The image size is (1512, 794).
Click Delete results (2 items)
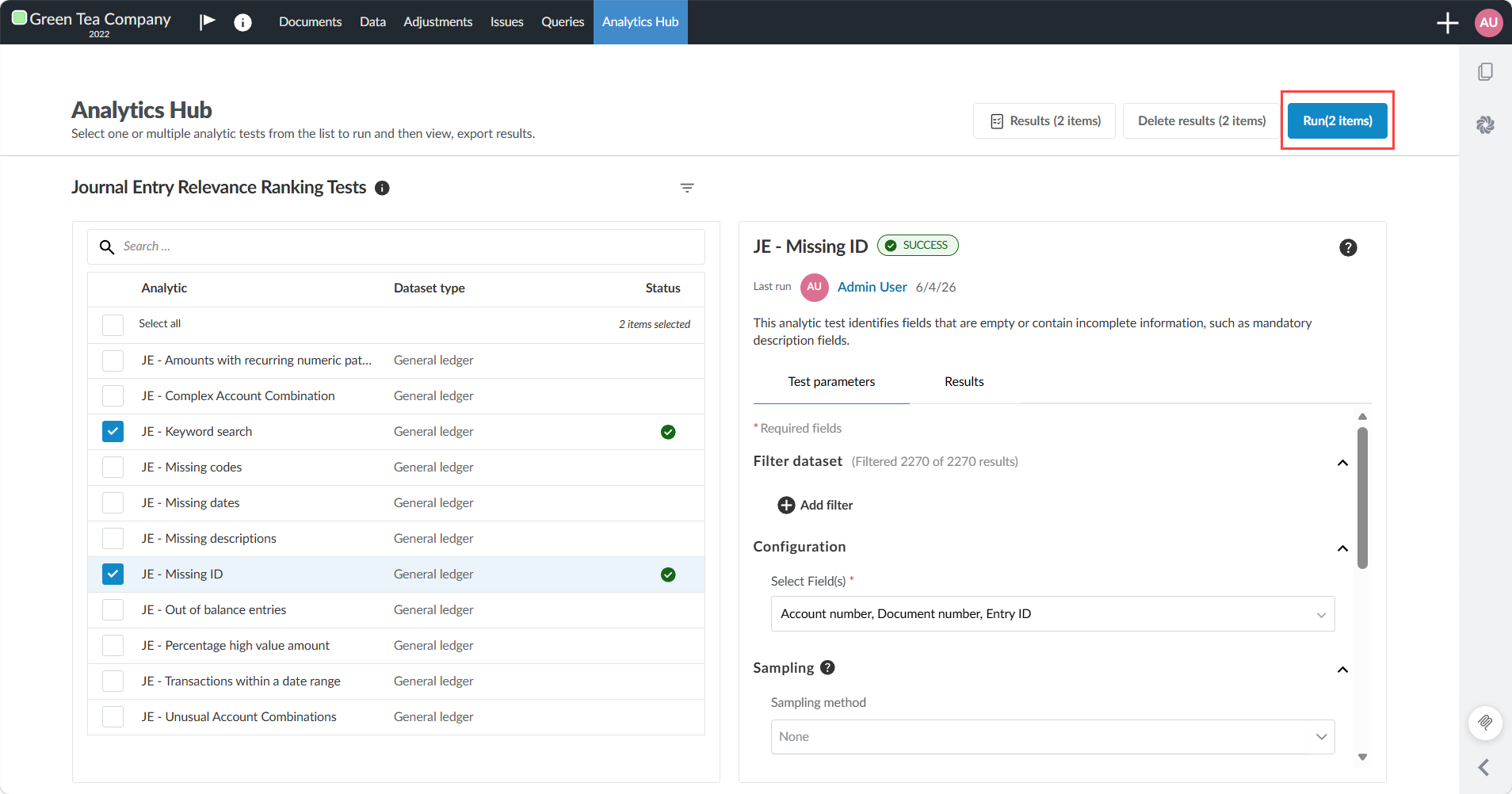click(1201, 121)
